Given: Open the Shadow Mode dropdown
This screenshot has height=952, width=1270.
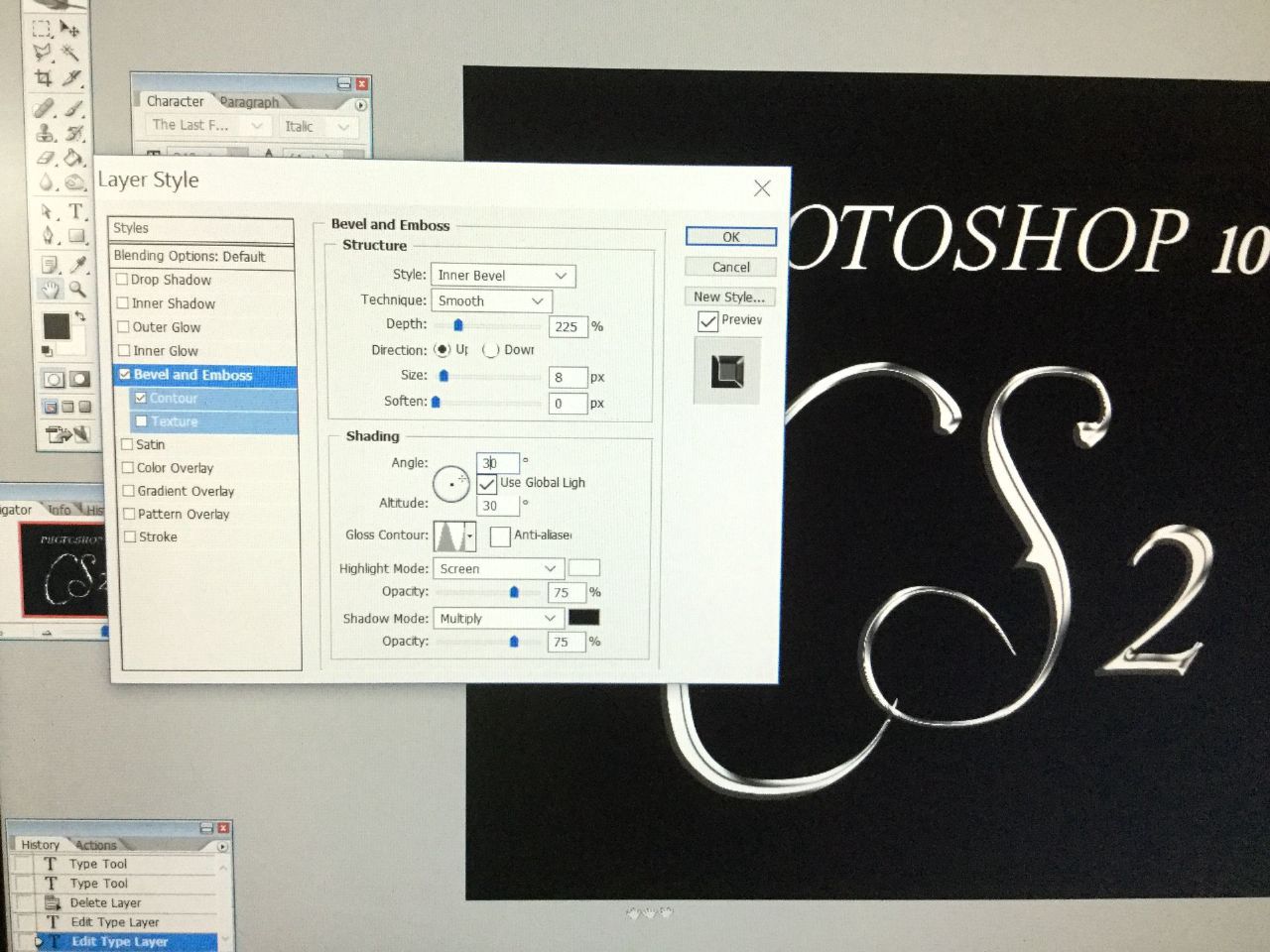Looking at the screenshot, I should 499,619.
